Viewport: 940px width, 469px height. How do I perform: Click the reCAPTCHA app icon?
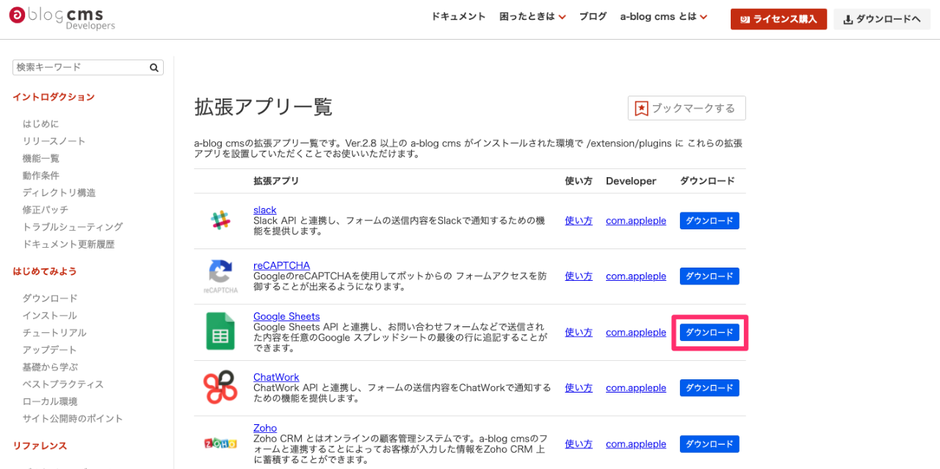click(220, 273)
